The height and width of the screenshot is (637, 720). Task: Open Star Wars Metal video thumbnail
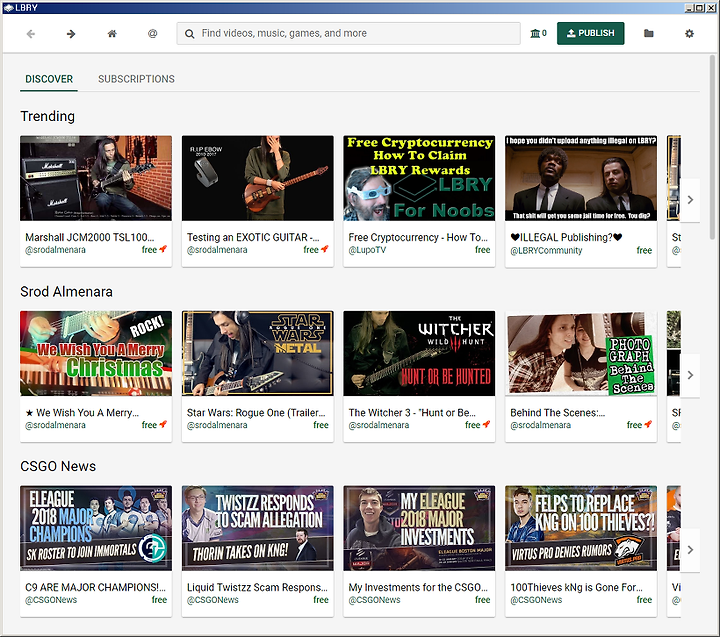click(x=258, y=353)
